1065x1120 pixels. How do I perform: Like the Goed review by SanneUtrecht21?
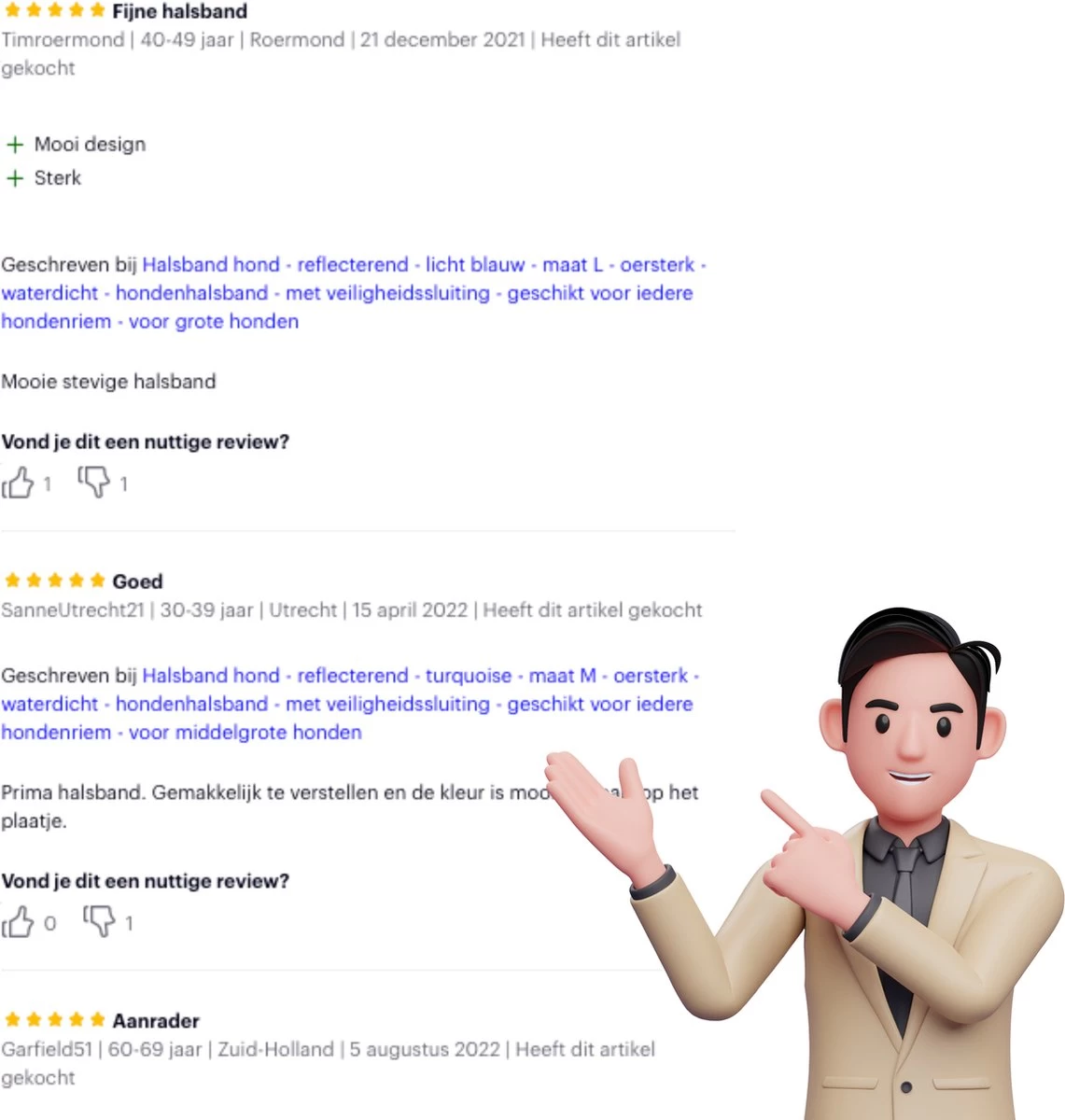(x=18, y=921)
